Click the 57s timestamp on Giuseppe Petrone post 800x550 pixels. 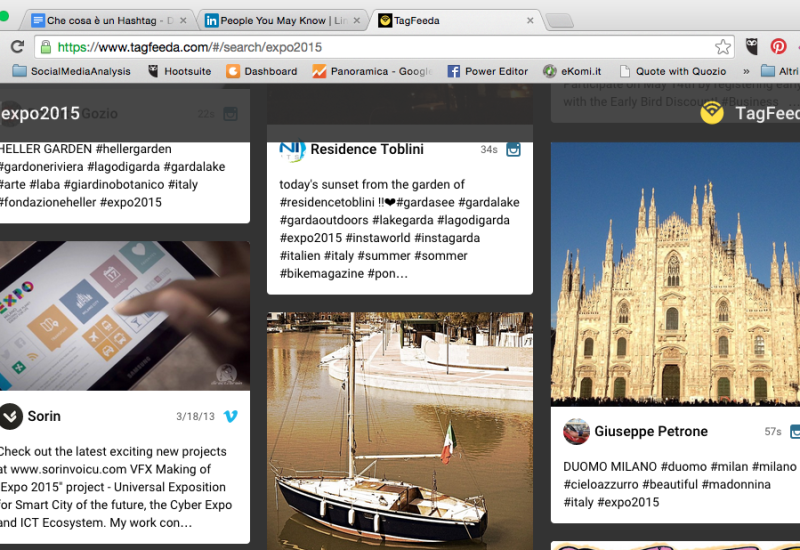tap(772, 432)
